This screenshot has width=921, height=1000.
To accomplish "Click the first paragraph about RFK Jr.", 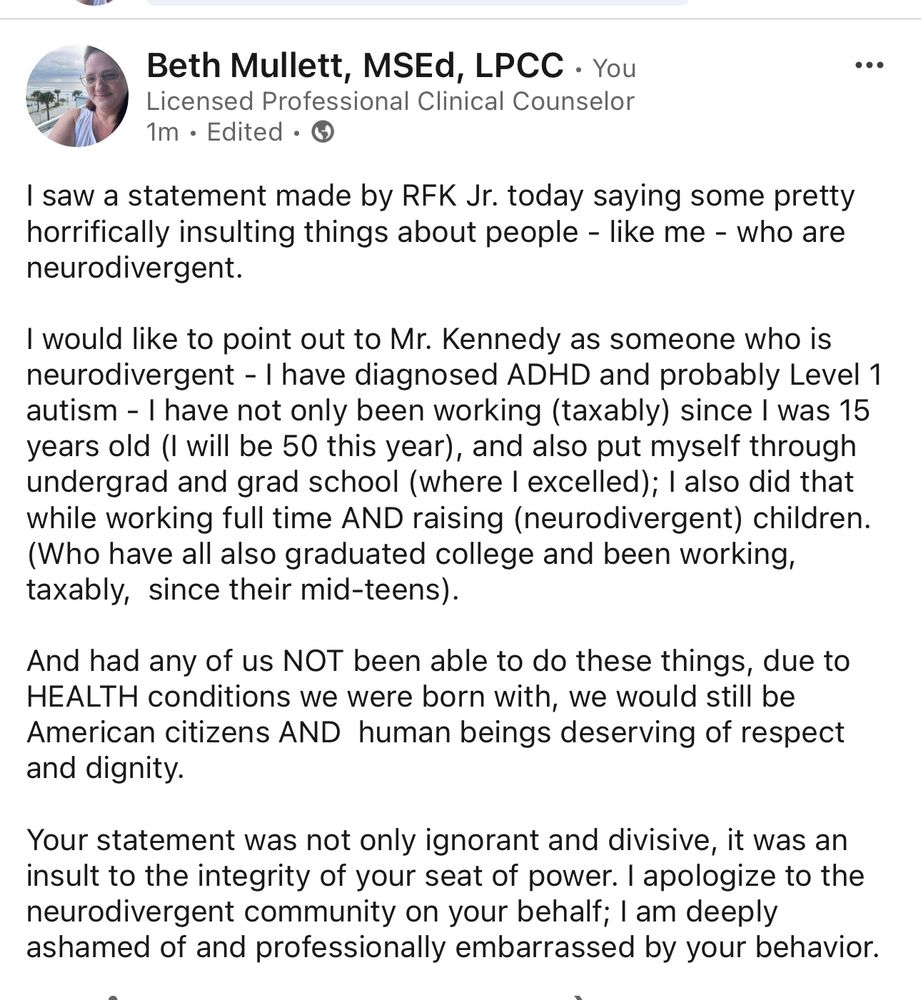I will coord(440,232).
